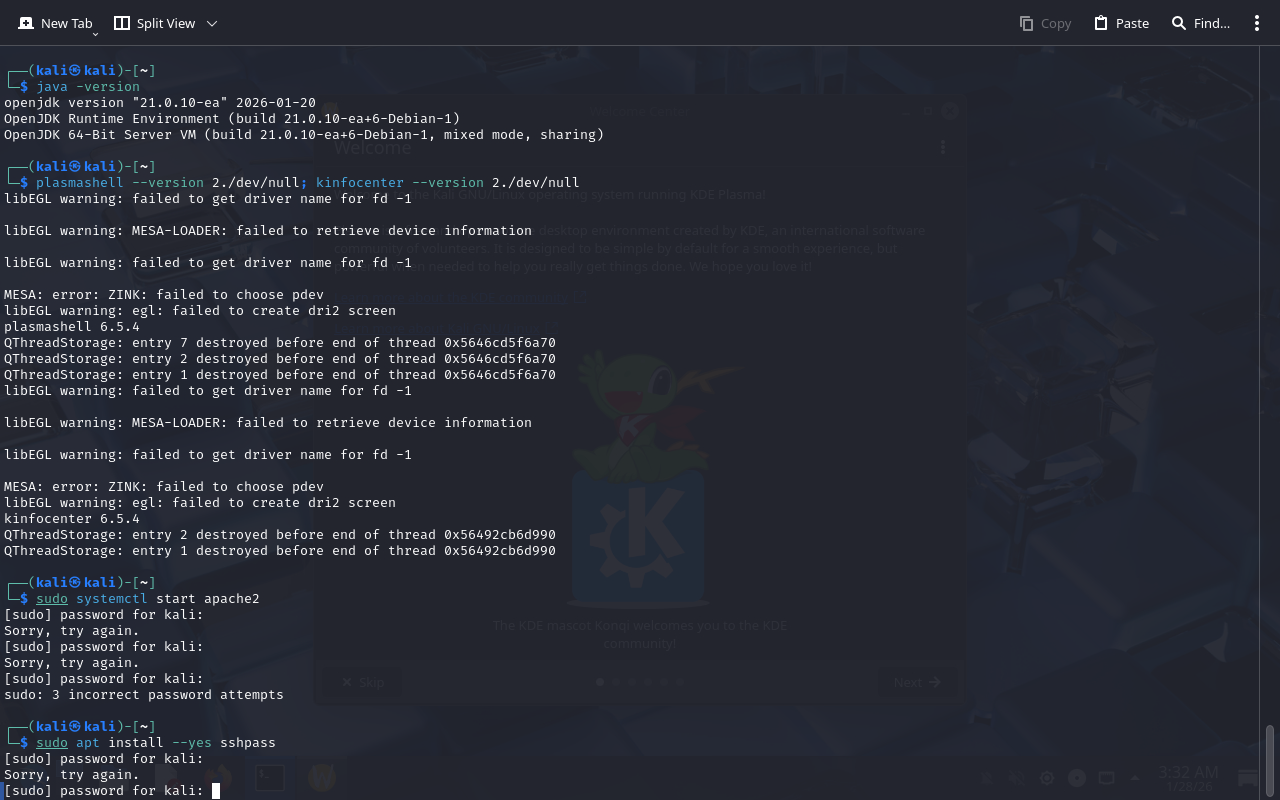Viewport: 1280px width, 800px height.
Task: Click the Paste clipboard icon
Action: coord(1101,23)
